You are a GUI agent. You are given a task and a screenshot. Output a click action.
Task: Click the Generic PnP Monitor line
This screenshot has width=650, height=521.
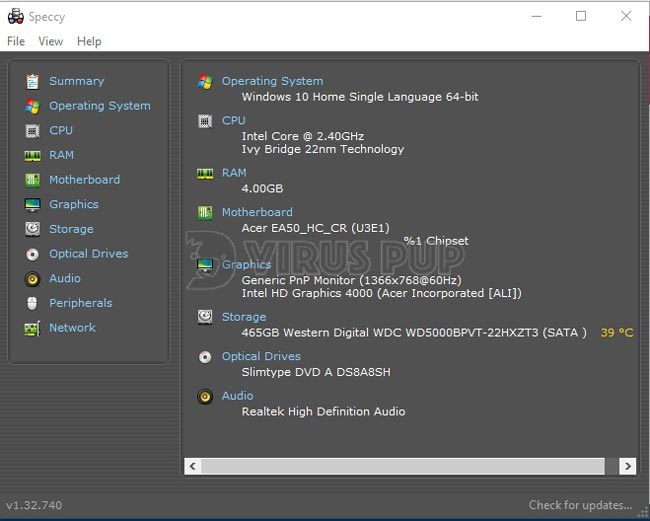click(x=352, y=280)
